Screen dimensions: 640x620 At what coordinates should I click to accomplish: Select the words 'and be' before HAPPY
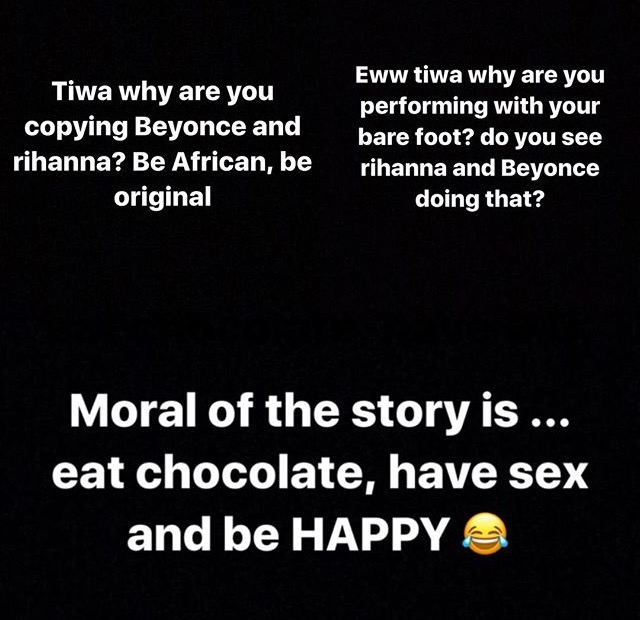tap(203, 533)
